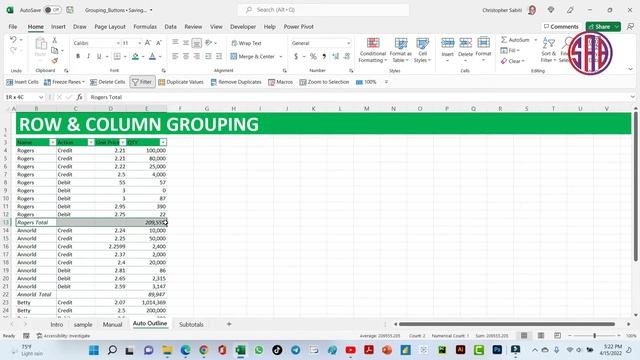This screenshot has width=640, height=360.
Task: Click AutoSum
Action: [516, 40]
